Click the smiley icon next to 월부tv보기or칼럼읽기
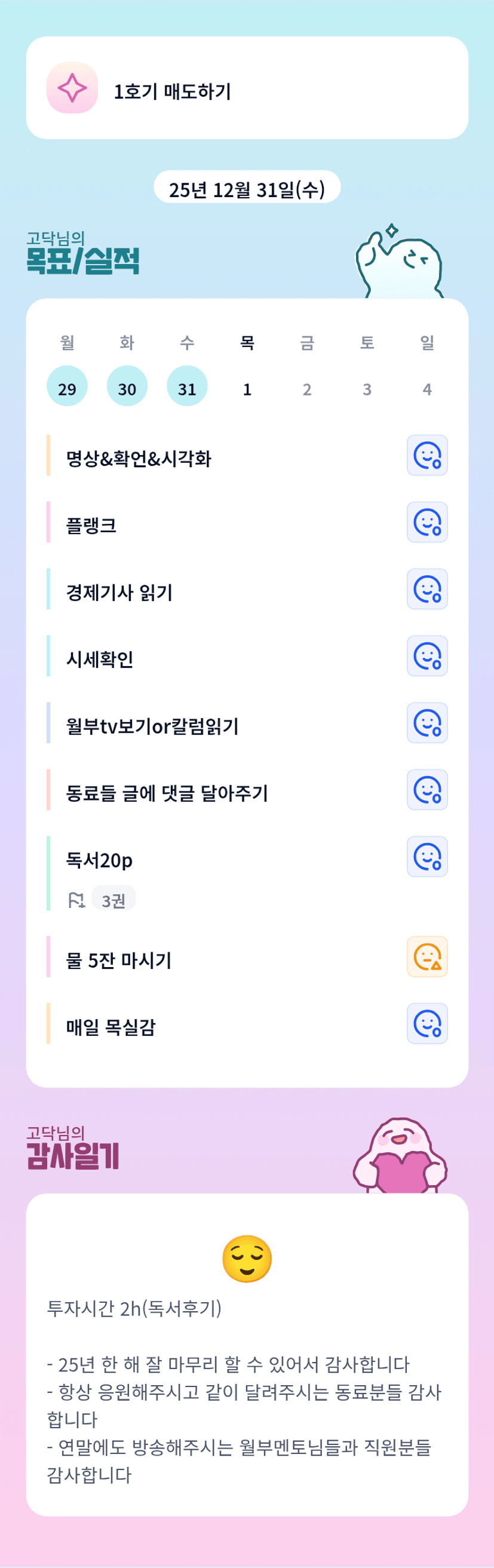Viewport: 494px width, 1568px height. (x=427, y=723)
